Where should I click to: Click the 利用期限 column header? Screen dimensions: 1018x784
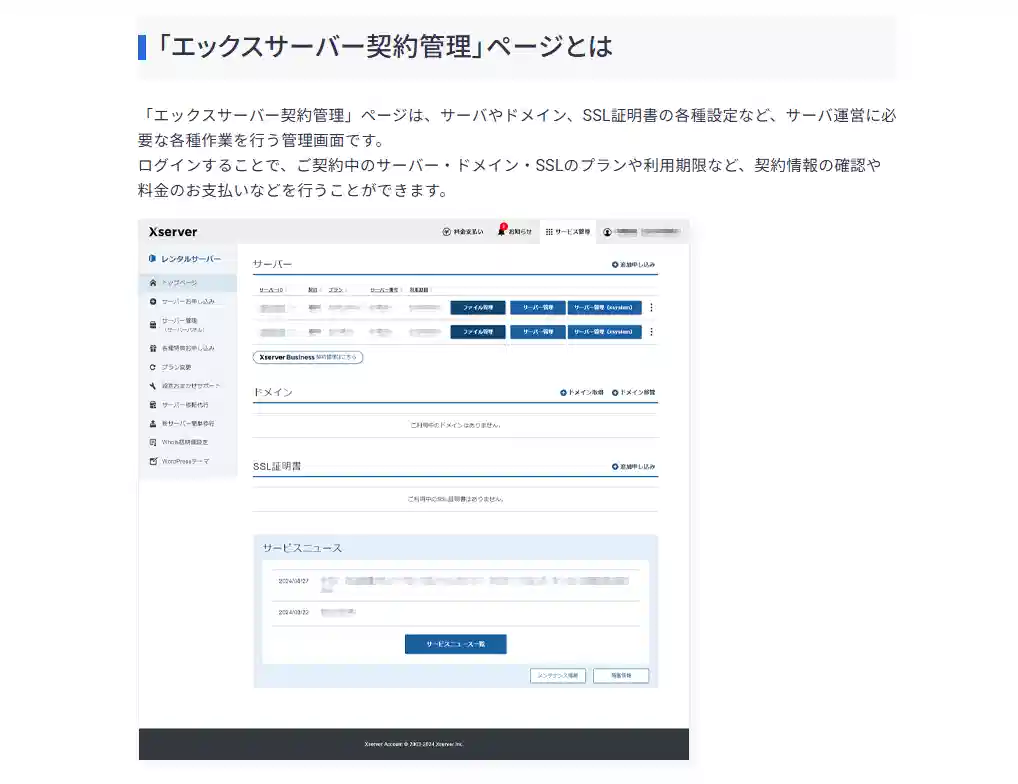tap(419, 290)
